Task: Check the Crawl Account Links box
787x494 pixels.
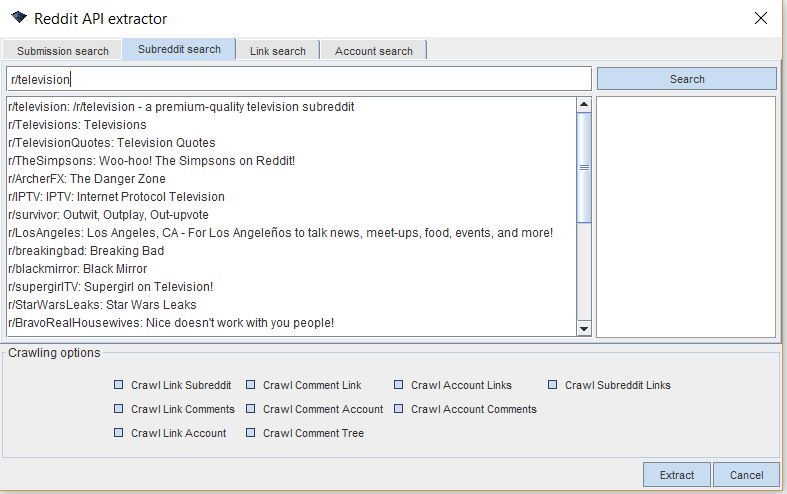Action: click(x=399, y=385)
